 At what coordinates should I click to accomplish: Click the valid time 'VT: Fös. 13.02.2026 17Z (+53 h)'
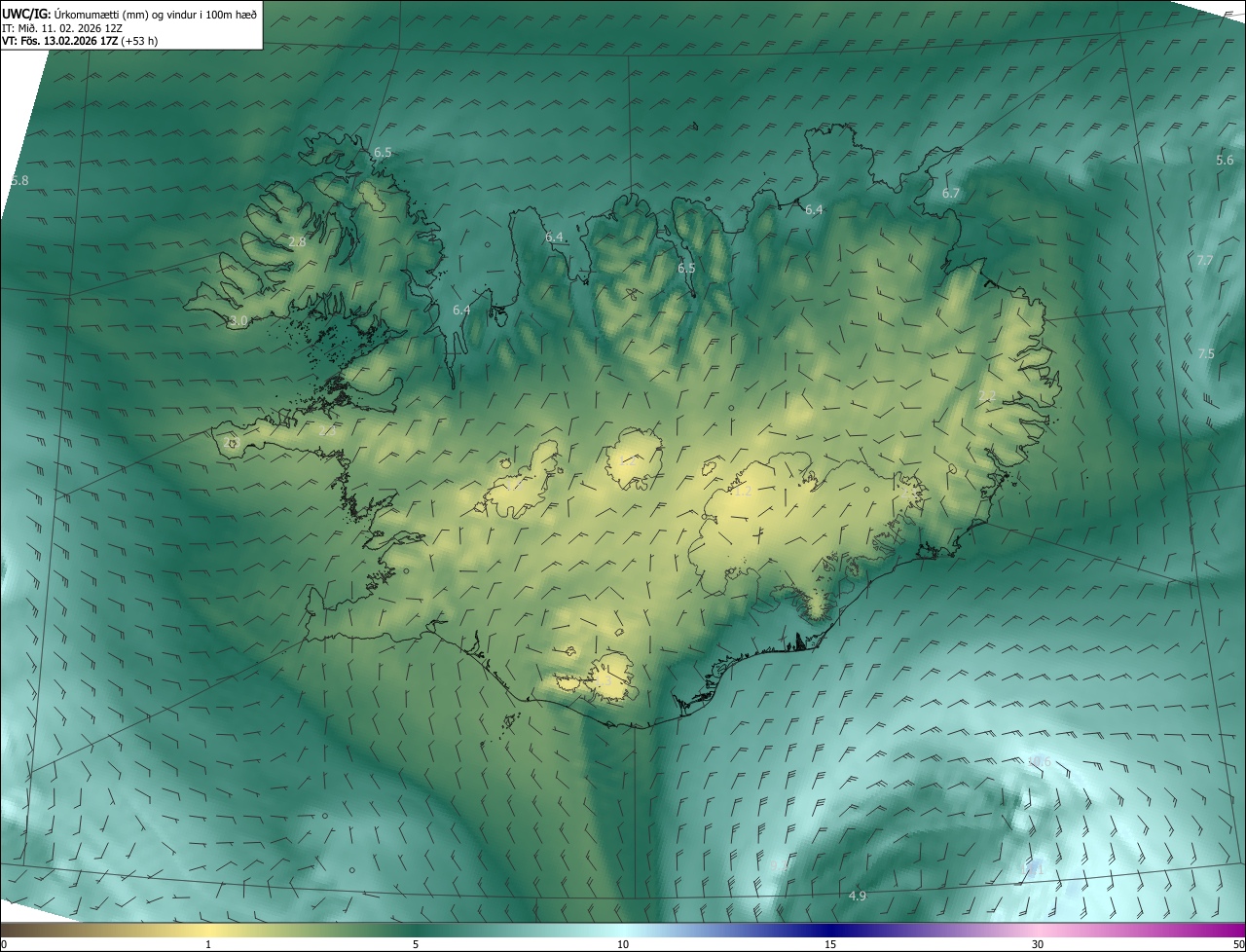pos(80,41)
